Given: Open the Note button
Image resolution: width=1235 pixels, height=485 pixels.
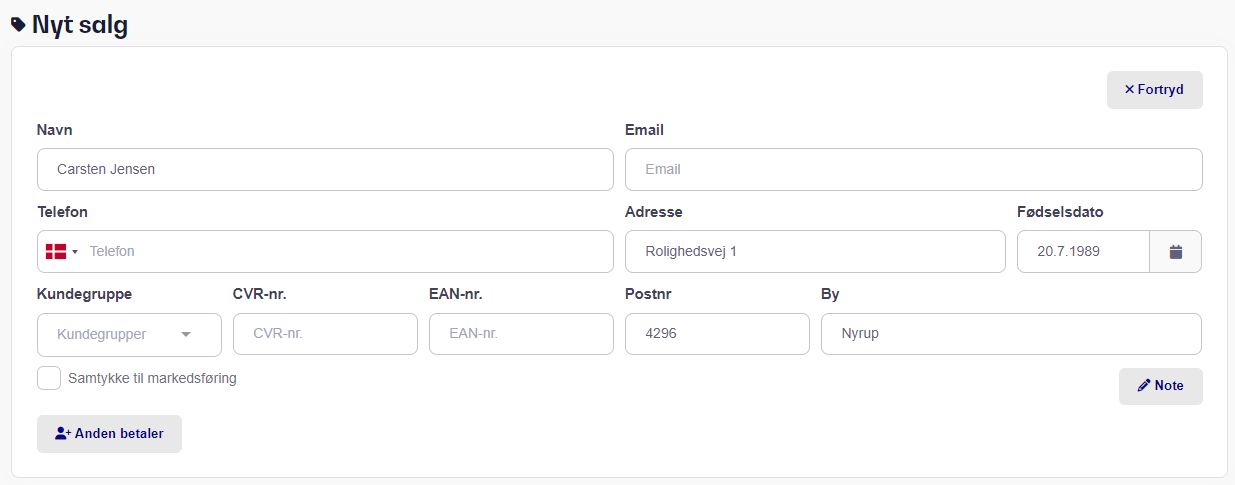Looking at the screenshot, I should point(1160,386).
